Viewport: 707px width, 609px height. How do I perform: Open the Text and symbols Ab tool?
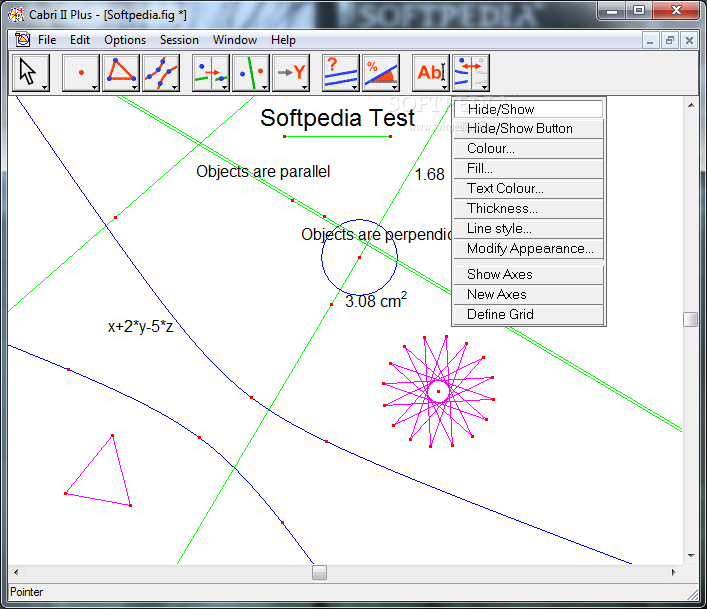(431, 73)
